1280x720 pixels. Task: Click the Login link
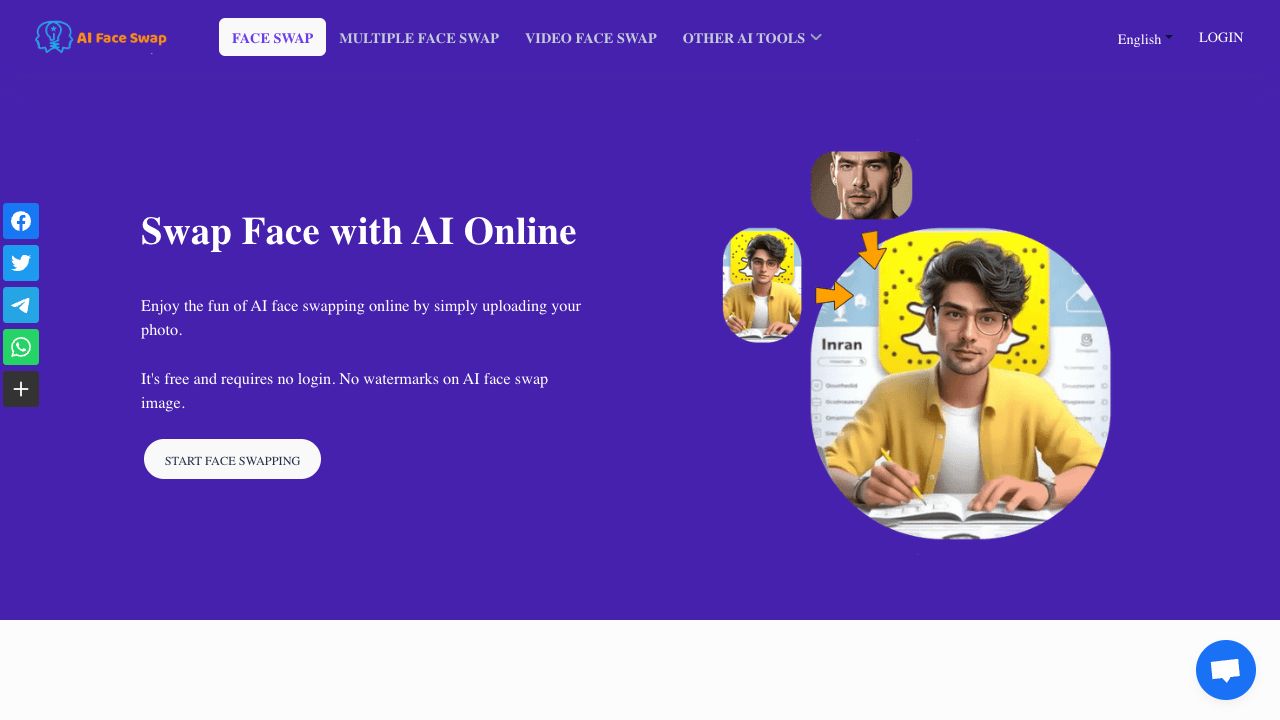tap(1221, 37)
